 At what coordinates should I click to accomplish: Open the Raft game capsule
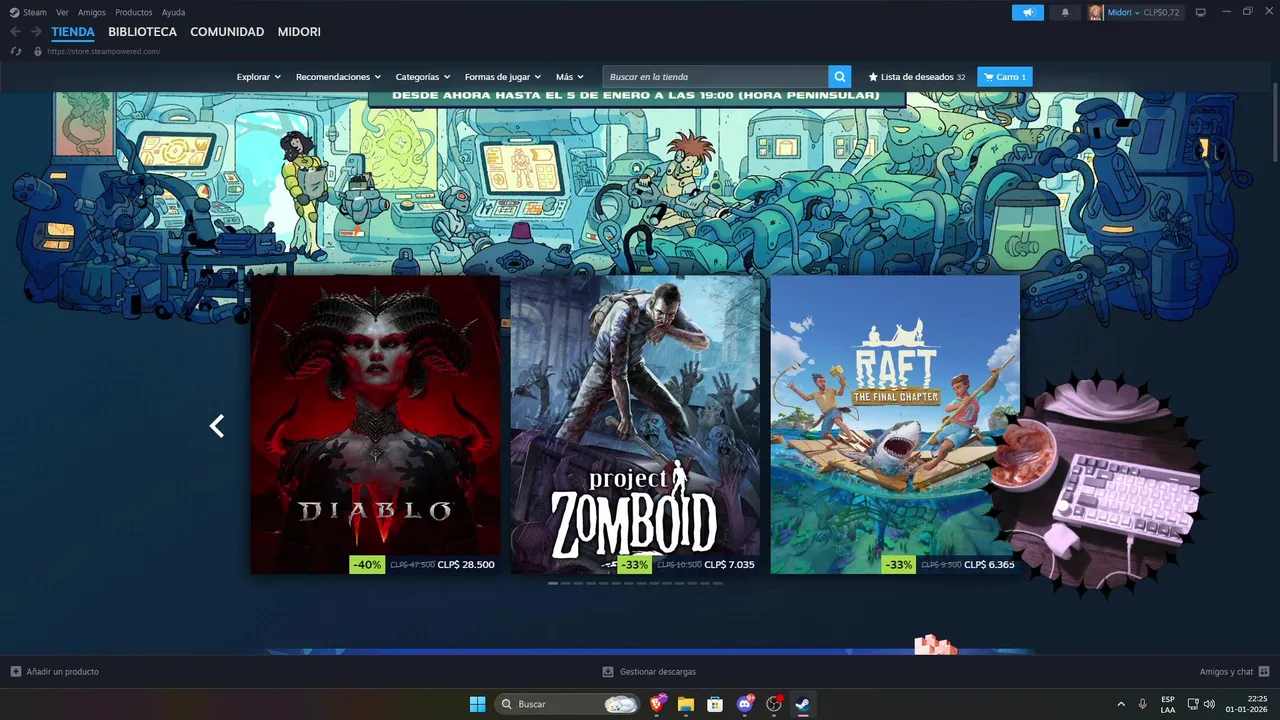[x=895, y=424]
